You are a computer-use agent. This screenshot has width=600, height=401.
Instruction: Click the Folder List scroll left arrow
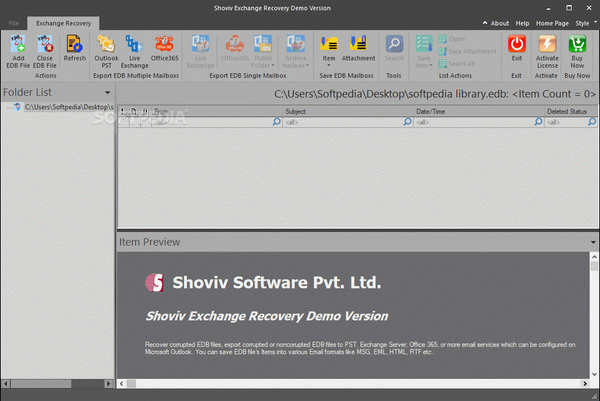click(x=5, y=383)
